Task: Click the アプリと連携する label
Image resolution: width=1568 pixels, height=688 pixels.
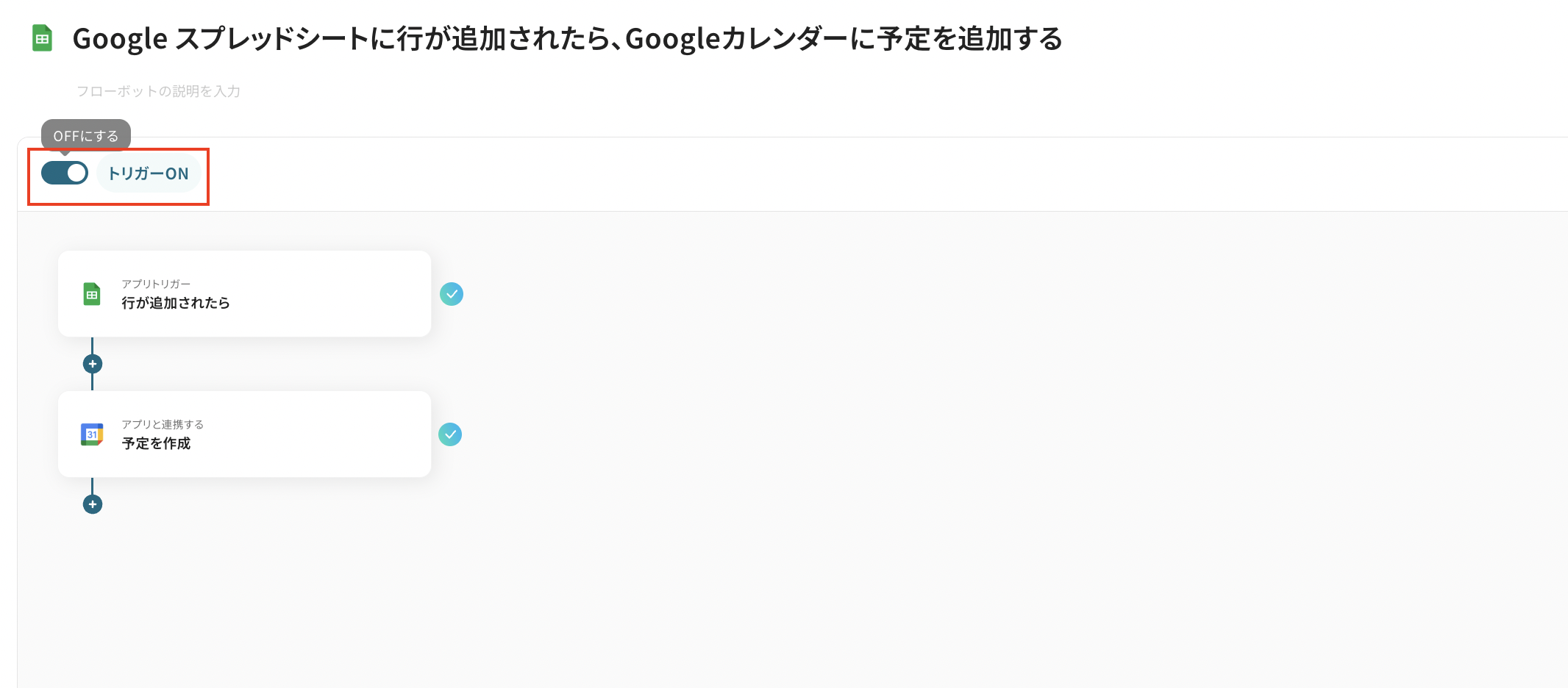Action: pos(163,424)
